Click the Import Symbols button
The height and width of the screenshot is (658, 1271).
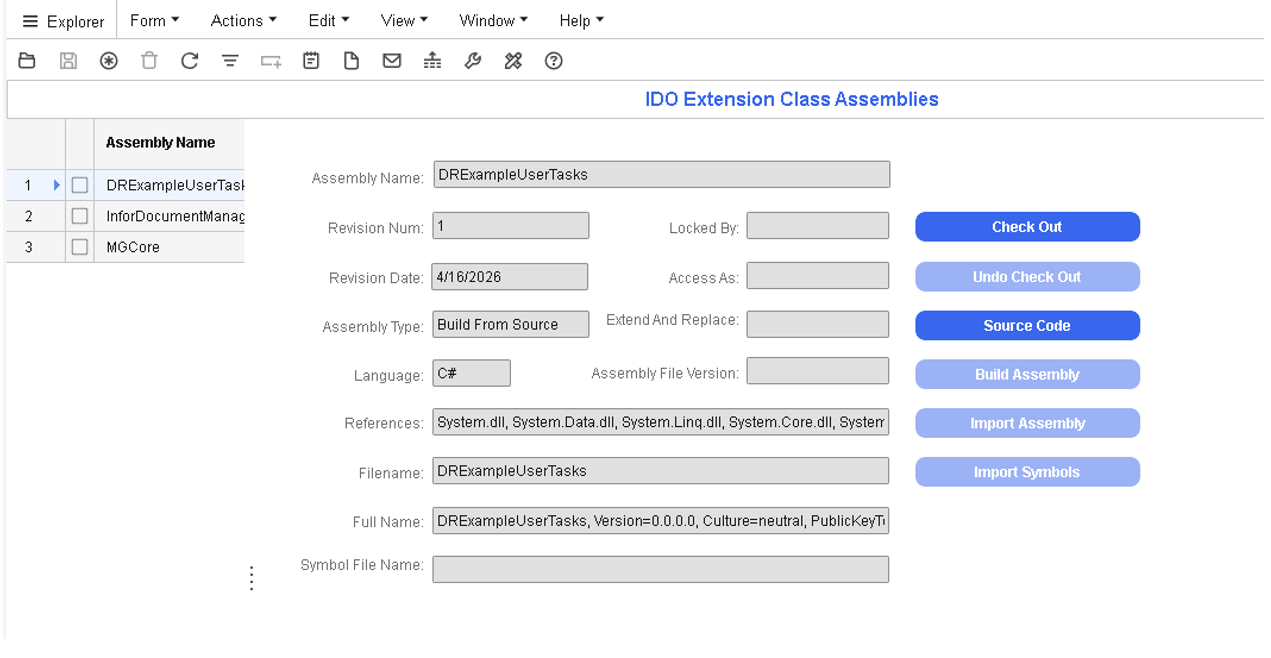click(1027, 472)
